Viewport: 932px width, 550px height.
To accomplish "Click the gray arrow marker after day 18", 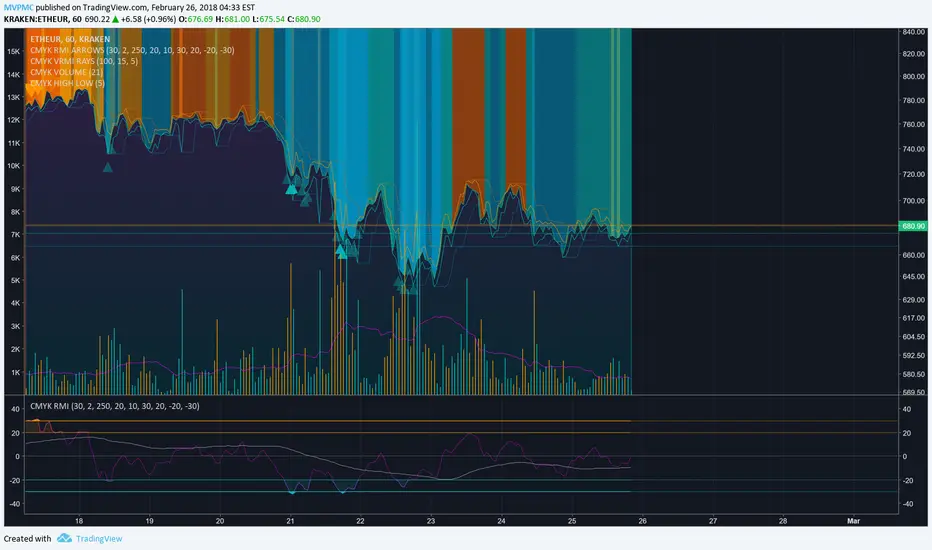I will pyautogui.click(x=108, y=168).
